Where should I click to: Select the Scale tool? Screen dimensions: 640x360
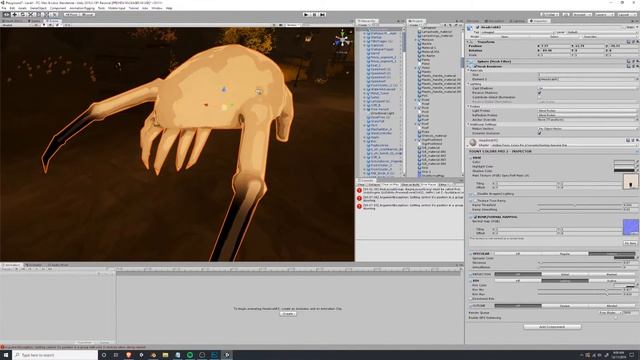click(31, 14)
